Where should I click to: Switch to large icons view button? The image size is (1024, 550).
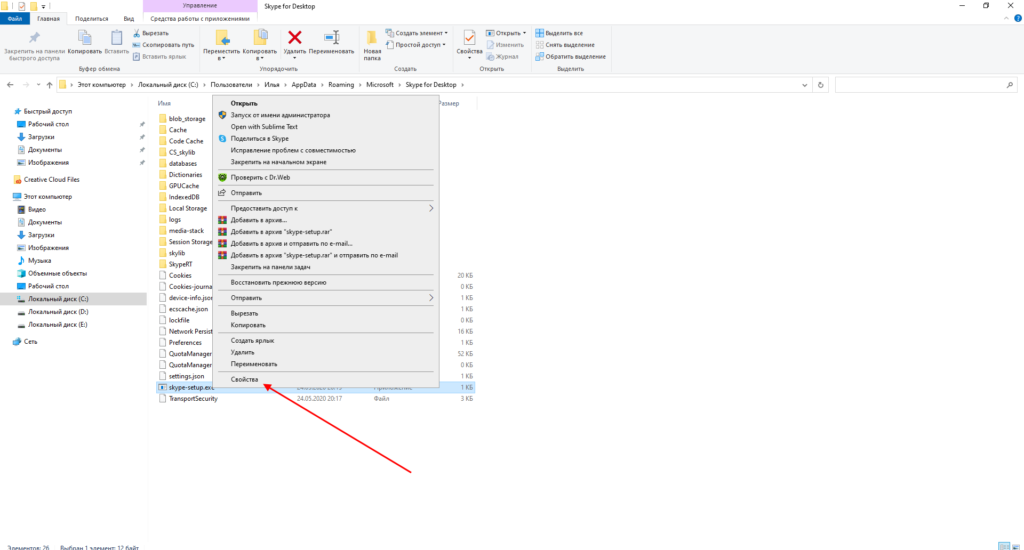click(1016, 546)
